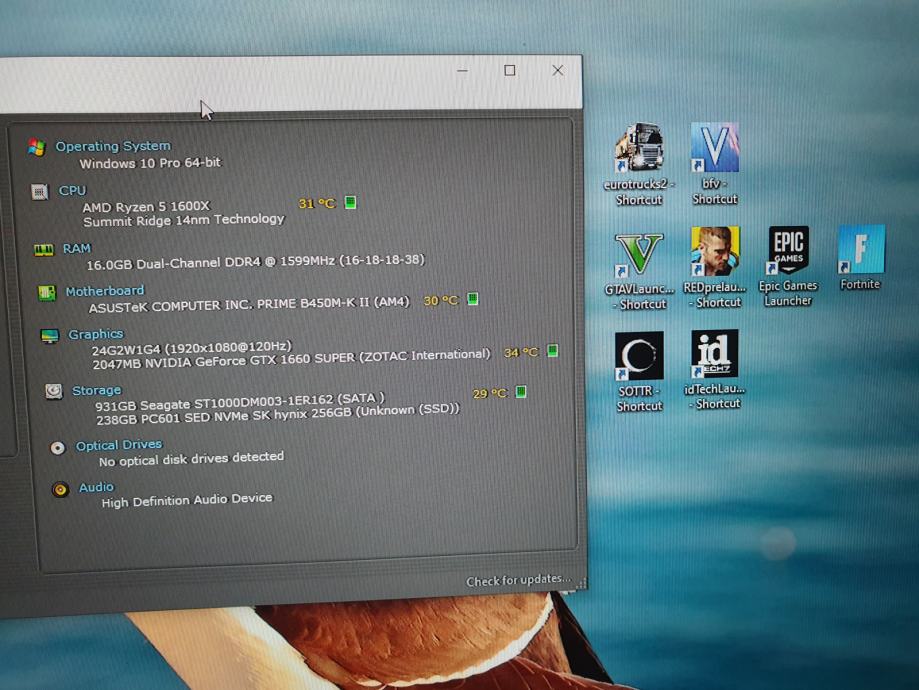Select High Definition Audio Device text

coord(187,500)
